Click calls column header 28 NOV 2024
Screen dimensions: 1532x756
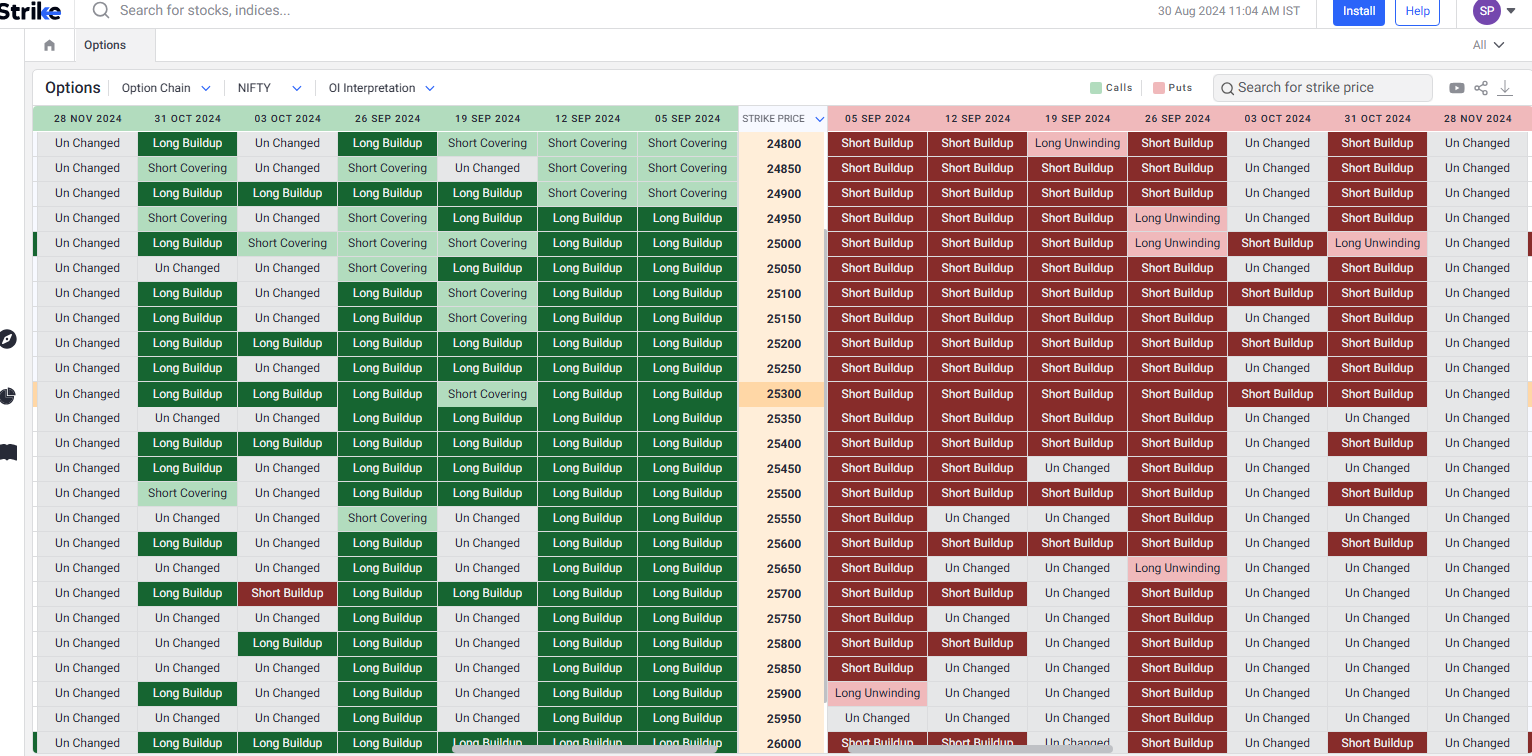coord(88,119)
